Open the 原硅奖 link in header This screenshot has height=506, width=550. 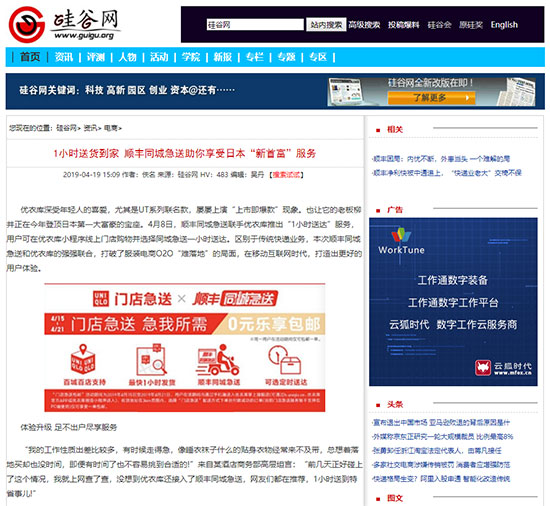(471, 25)
